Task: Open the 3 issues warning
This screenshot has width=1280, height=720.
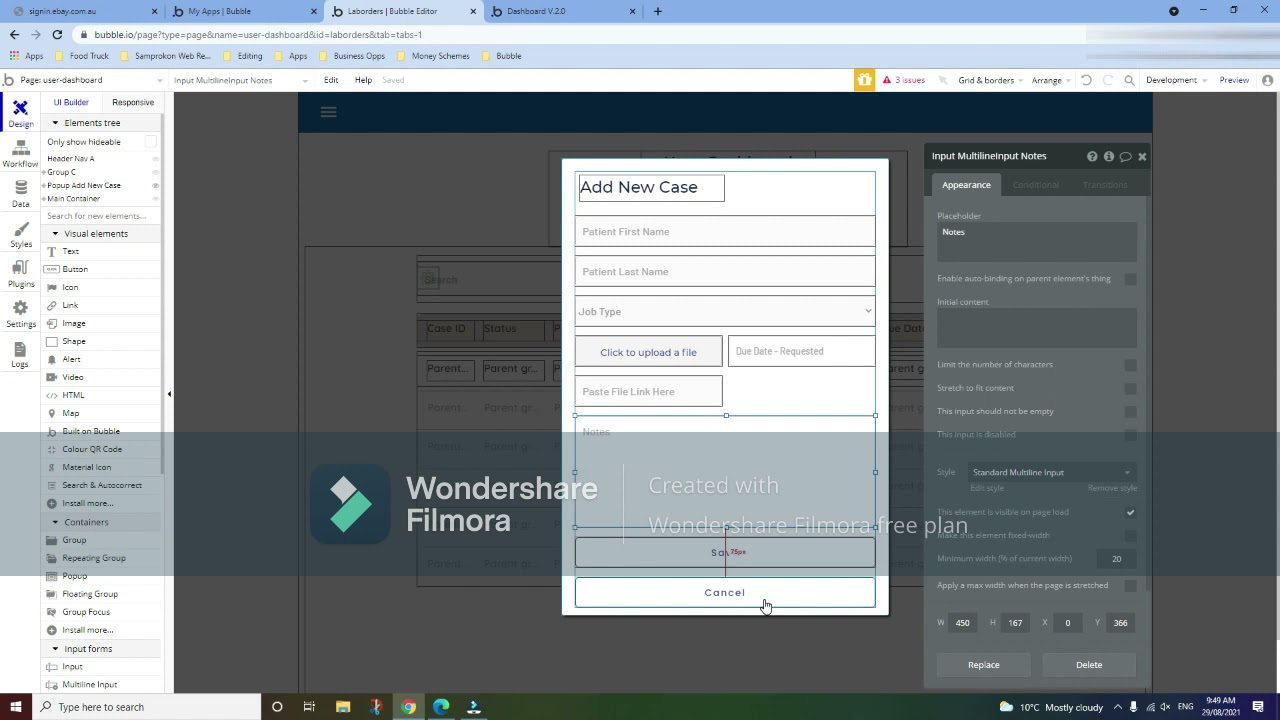Action: (x=904, y=80)
